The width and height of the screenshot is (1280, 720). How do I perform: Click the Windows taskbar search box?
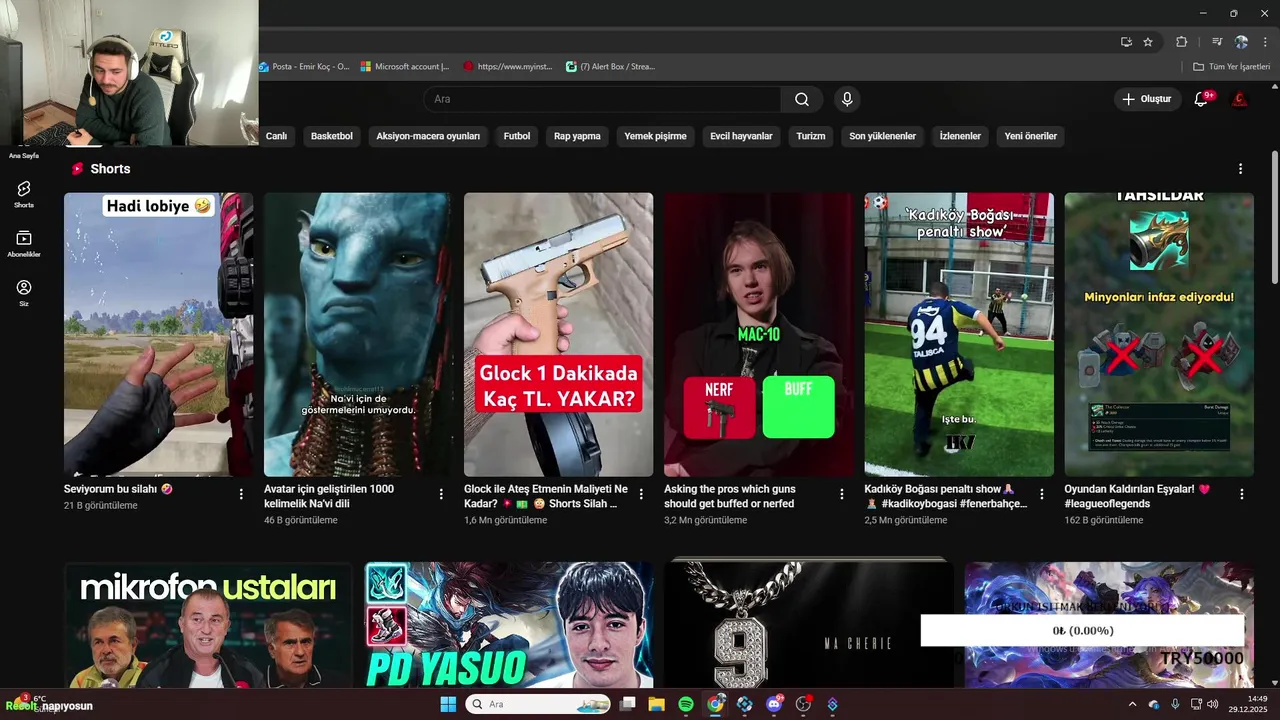coord(538,704)
